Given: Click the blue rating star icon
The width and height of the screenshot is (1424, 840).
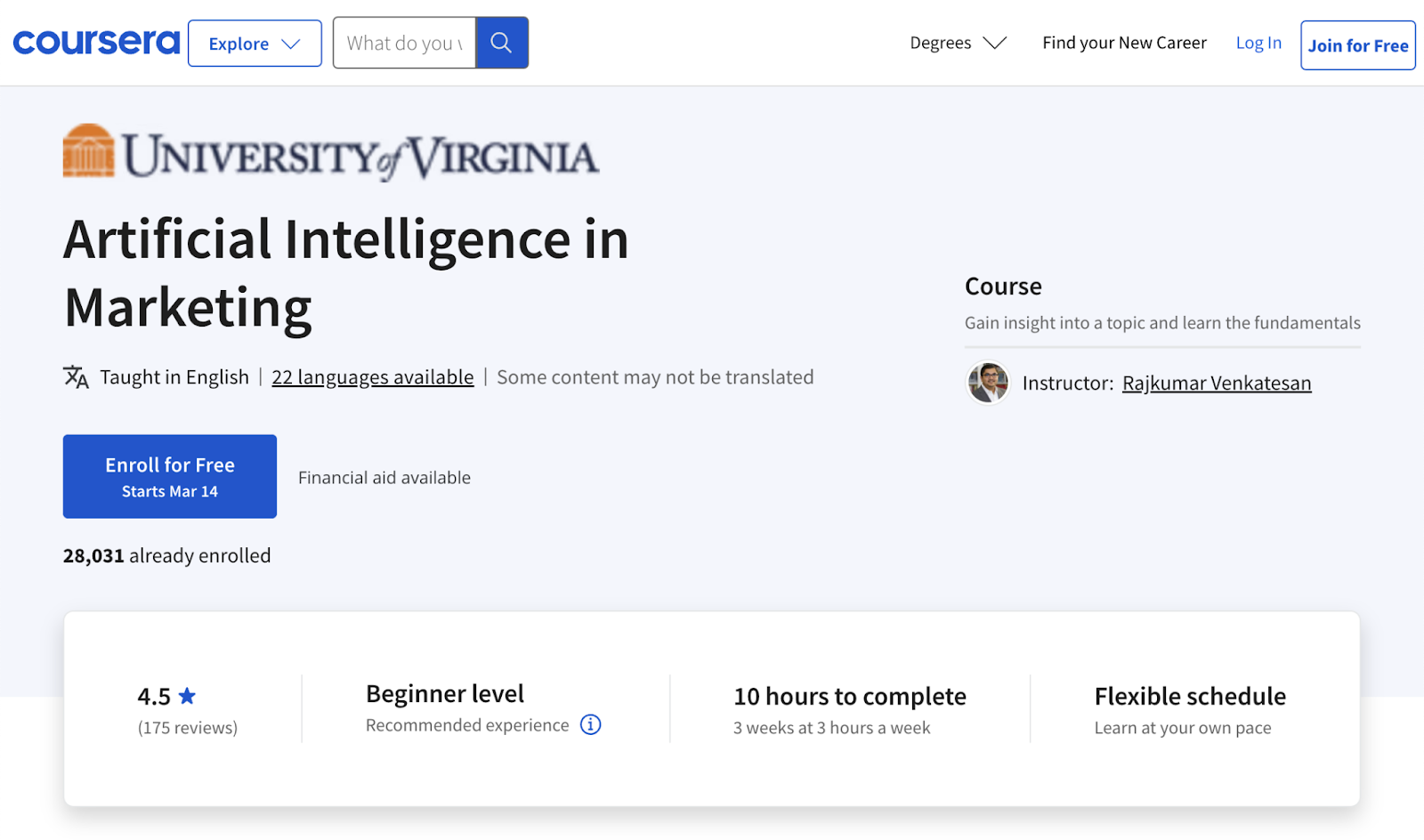Looking at the screenshot, I should 189,696.
